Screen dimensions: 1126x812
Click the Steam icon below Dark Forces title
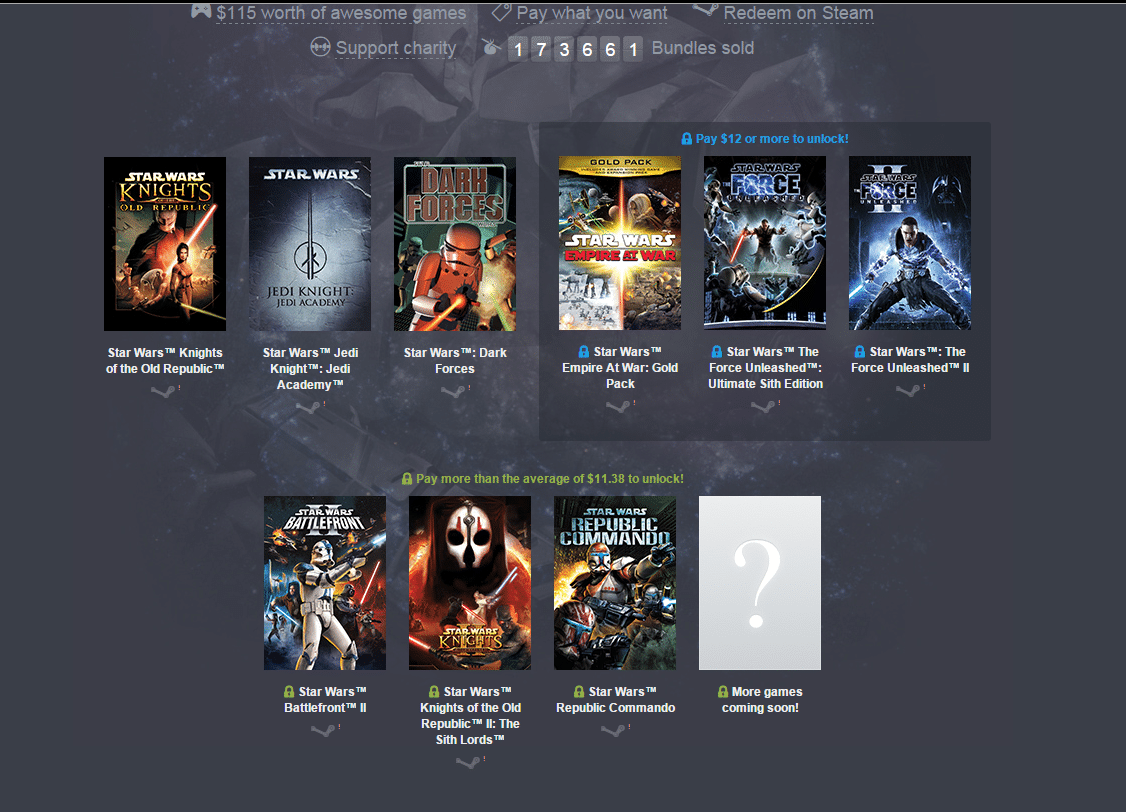[x=453, y=391]
